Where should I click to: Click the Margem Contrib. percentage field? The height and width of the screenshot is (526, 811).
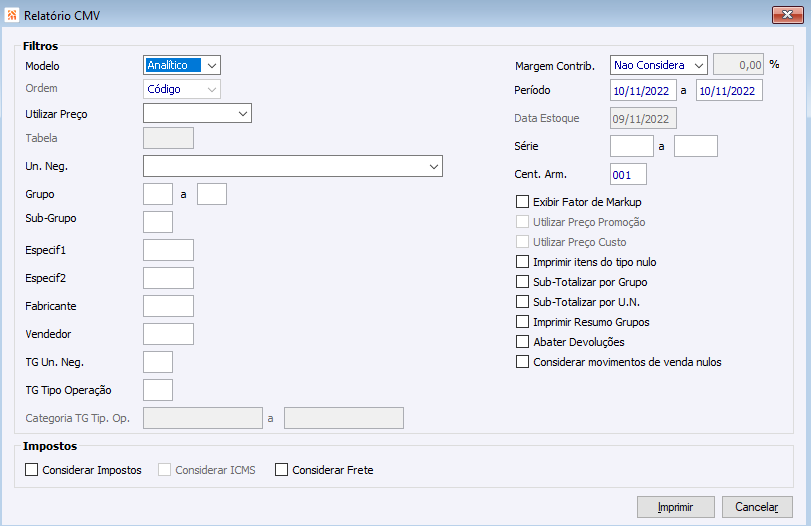(738, 65)
